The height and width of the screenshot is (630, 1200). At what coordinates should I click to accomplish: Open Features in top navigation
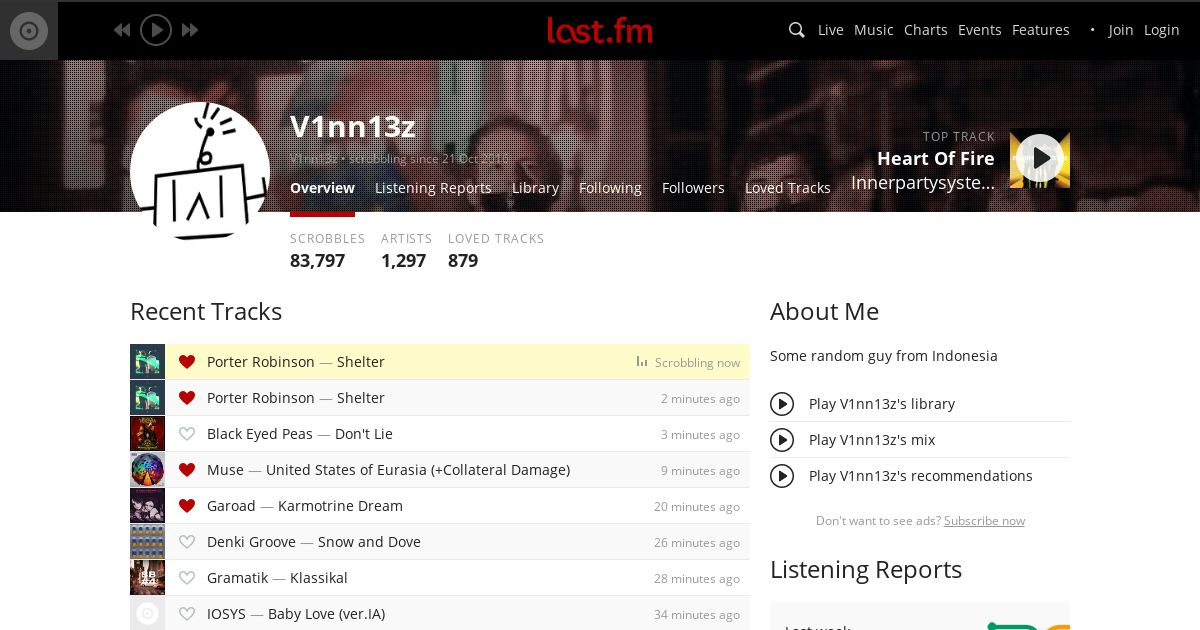pos(1041,30)
